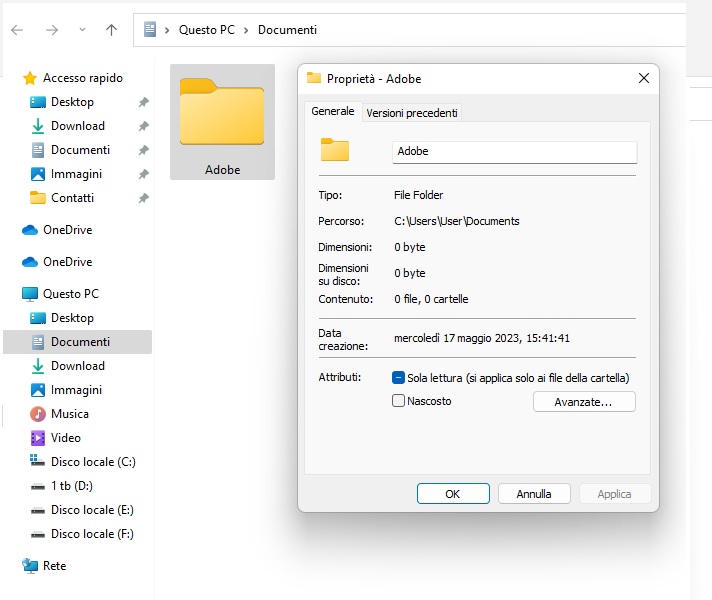Open Desktop under Questo PC
712x600 pixels.
(72, 318)
